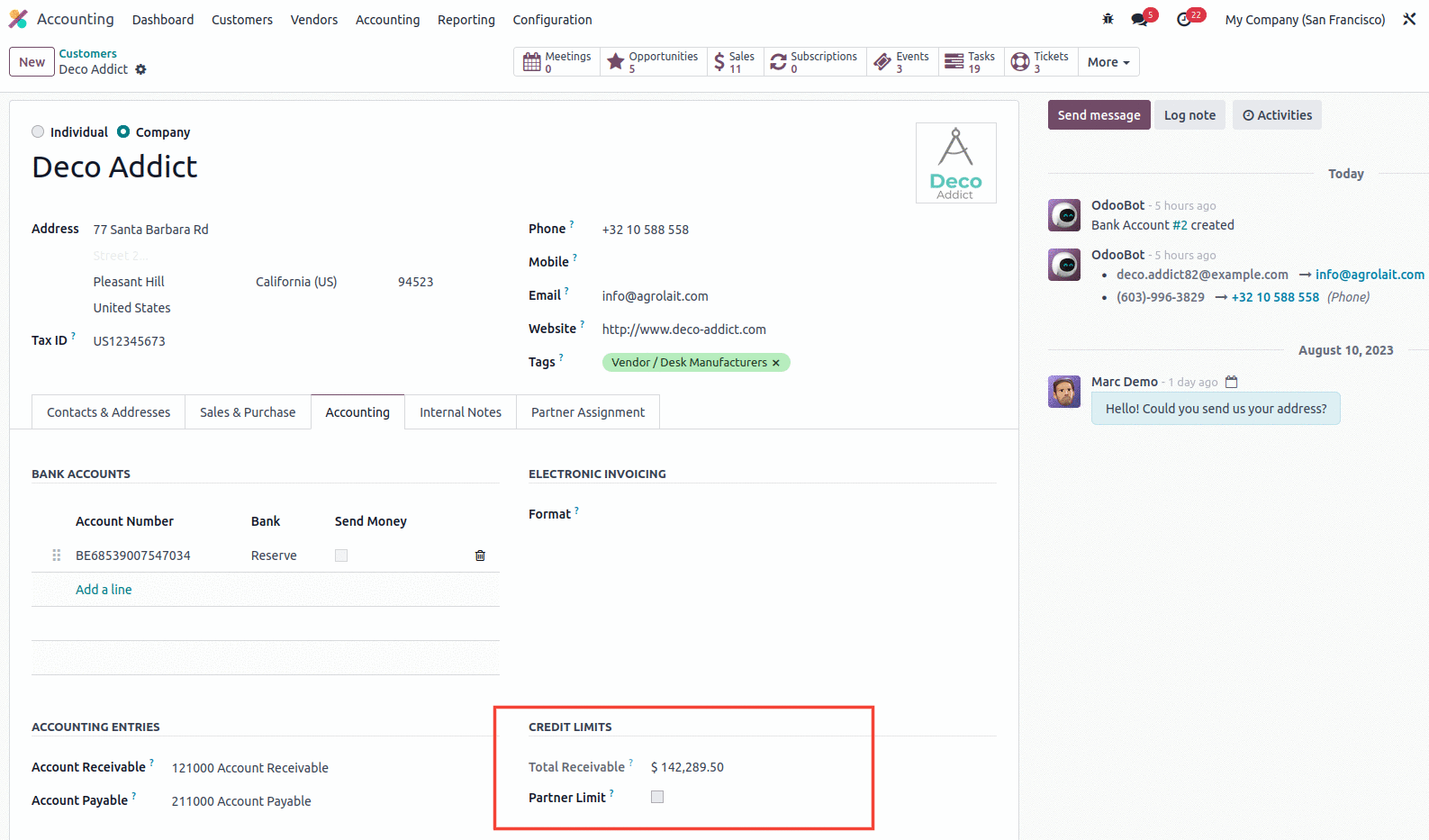The width and height of the screenshot is (1429, 840).
Task: Click the New record button
Action: 32,62
